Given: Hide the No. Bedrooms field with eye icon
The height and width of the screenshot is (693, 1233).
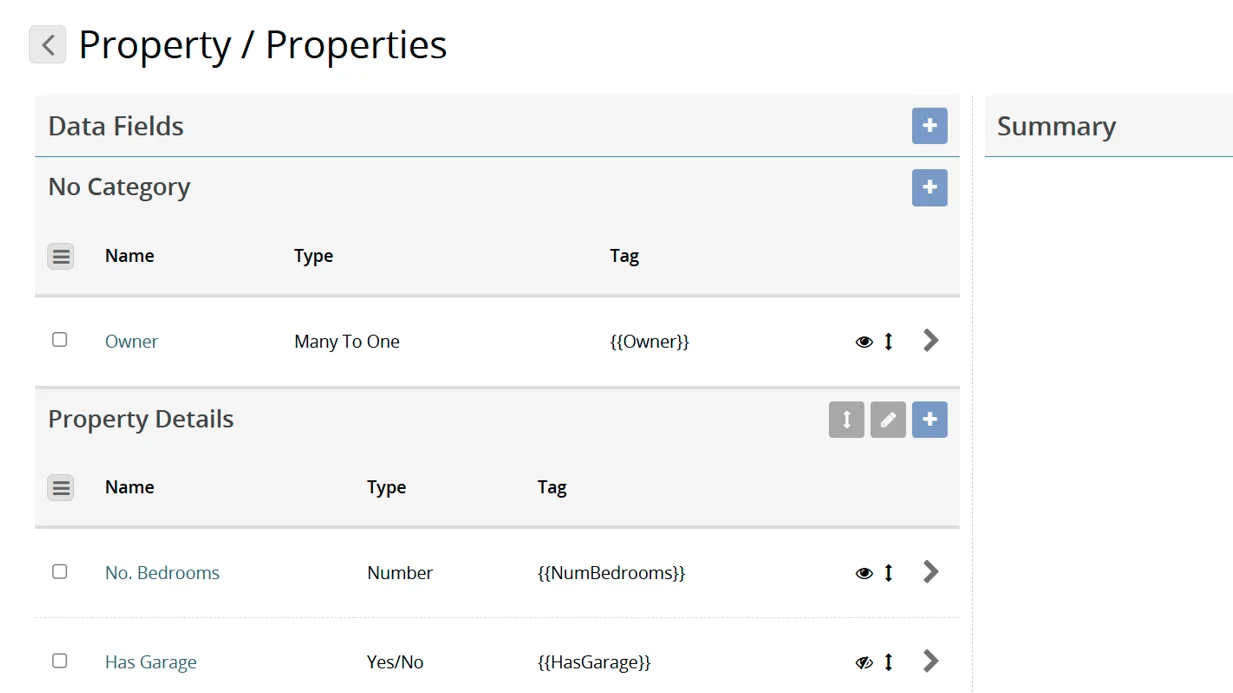Looking at the screenshot, I should tap(864, 574).
